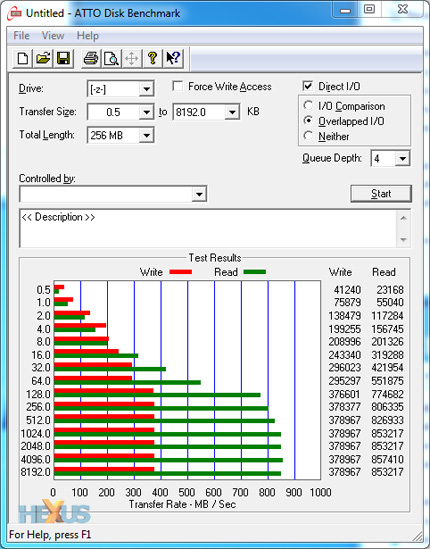Image resolution: width=430 pixels, height=549 pixels.
Task: Open the Controlled by combo box
Action: point(113,194)
